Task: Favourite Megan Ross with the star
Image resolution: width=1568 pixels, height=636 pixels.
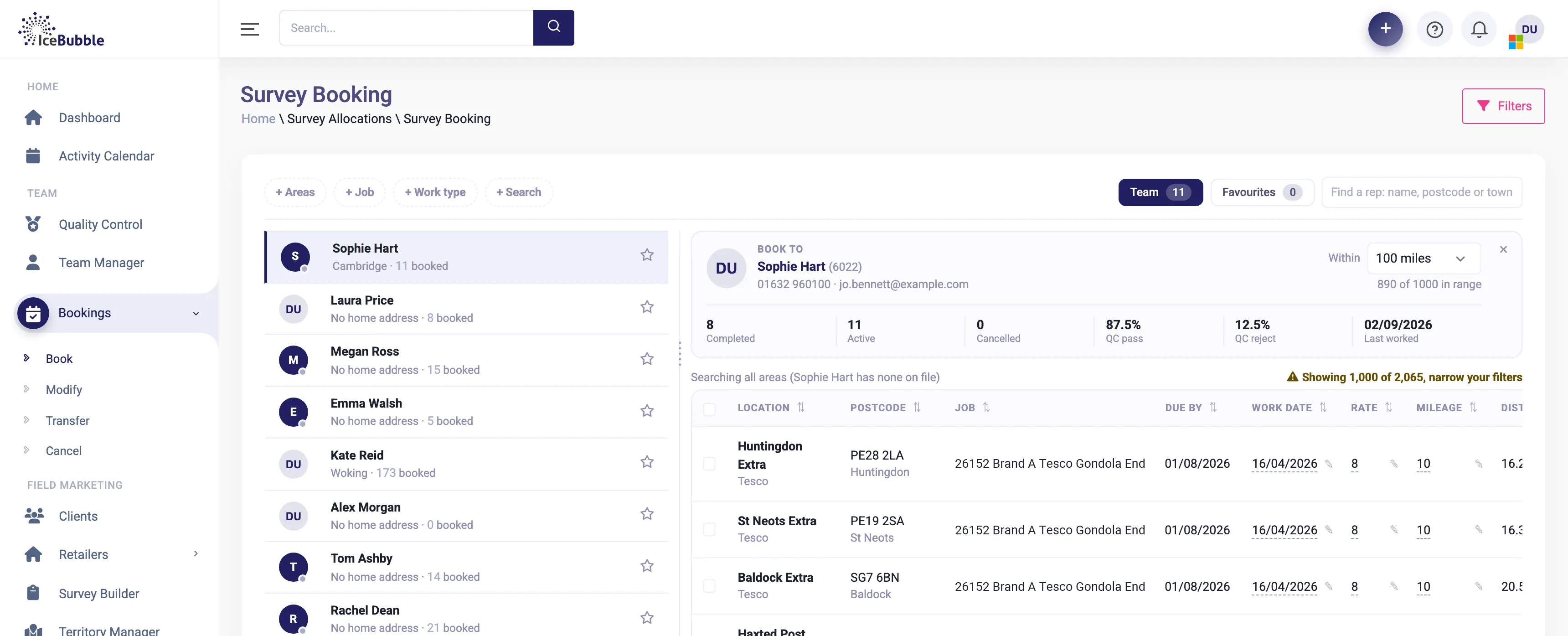Action: pyautogui.click(x=646, y=358)
